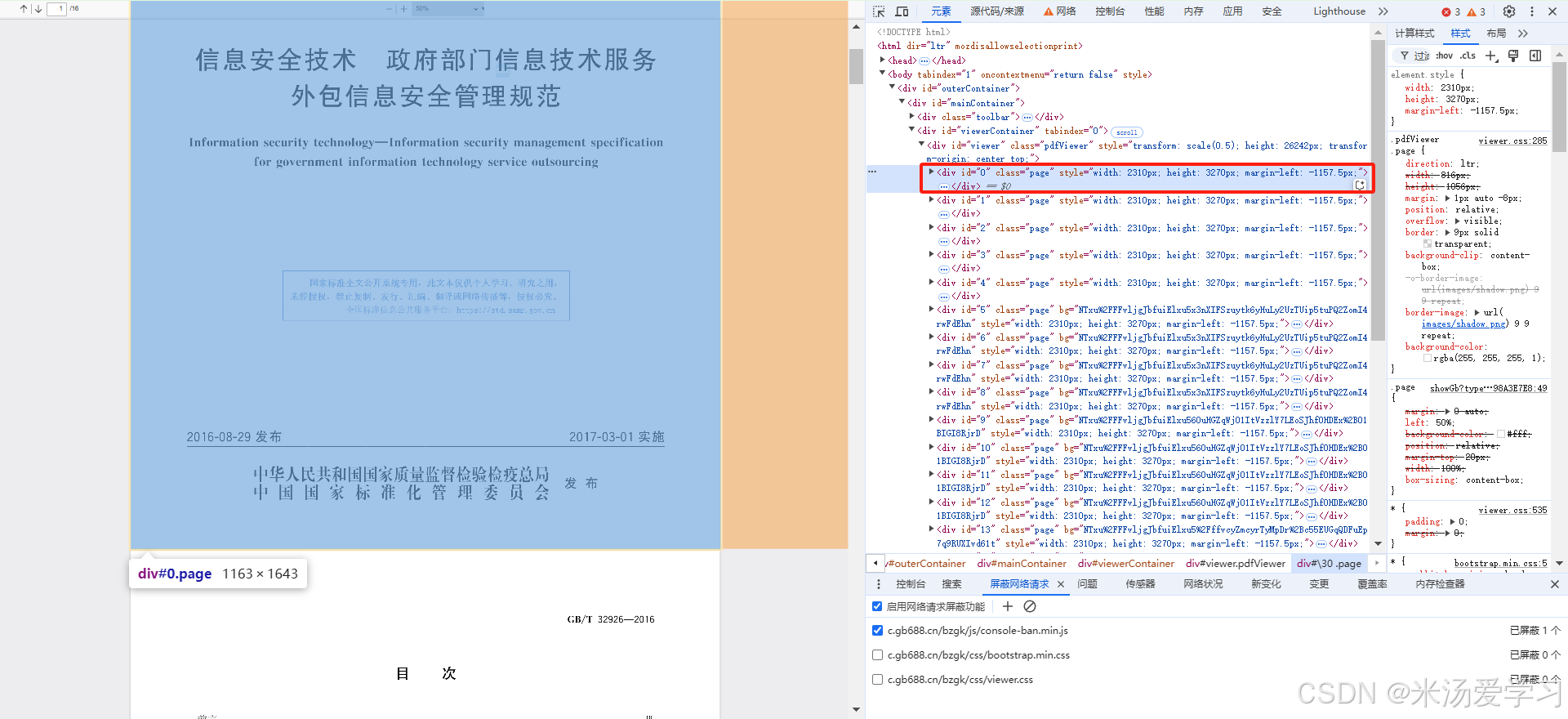Toggle computed styles sidebar icon
The width and height of the screenshot is (1568, 719).
click(1535, 56)
